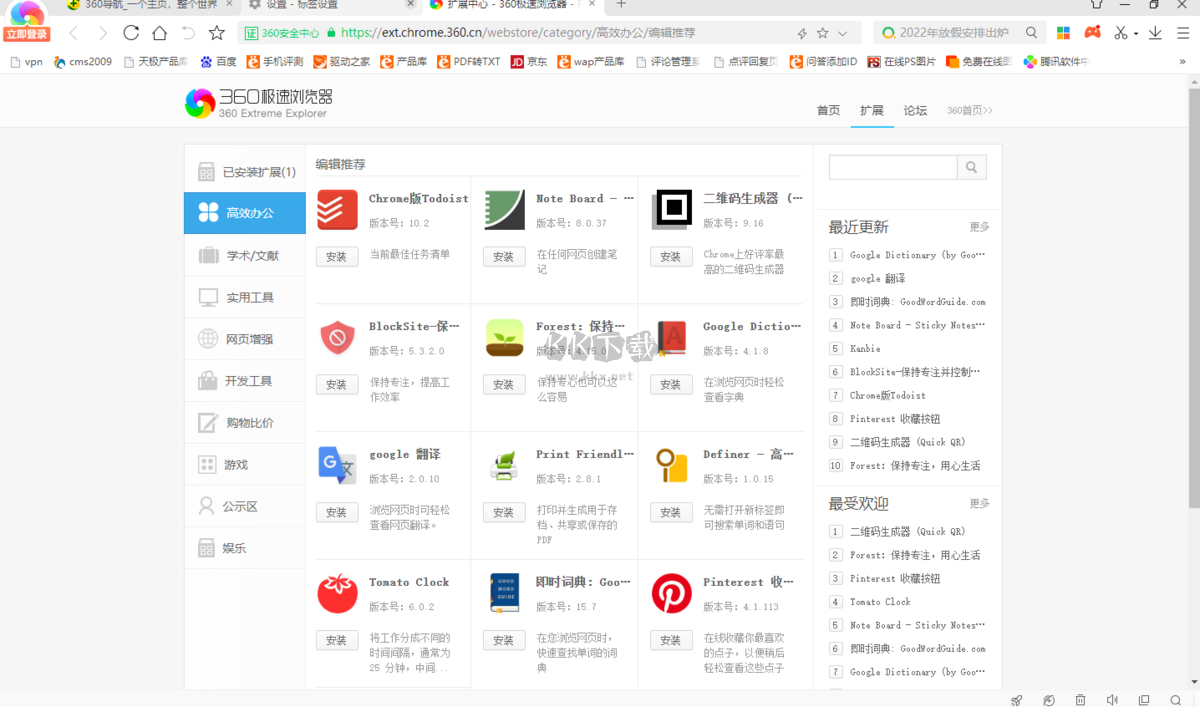Install the Note Board extension

coord(504,257)
